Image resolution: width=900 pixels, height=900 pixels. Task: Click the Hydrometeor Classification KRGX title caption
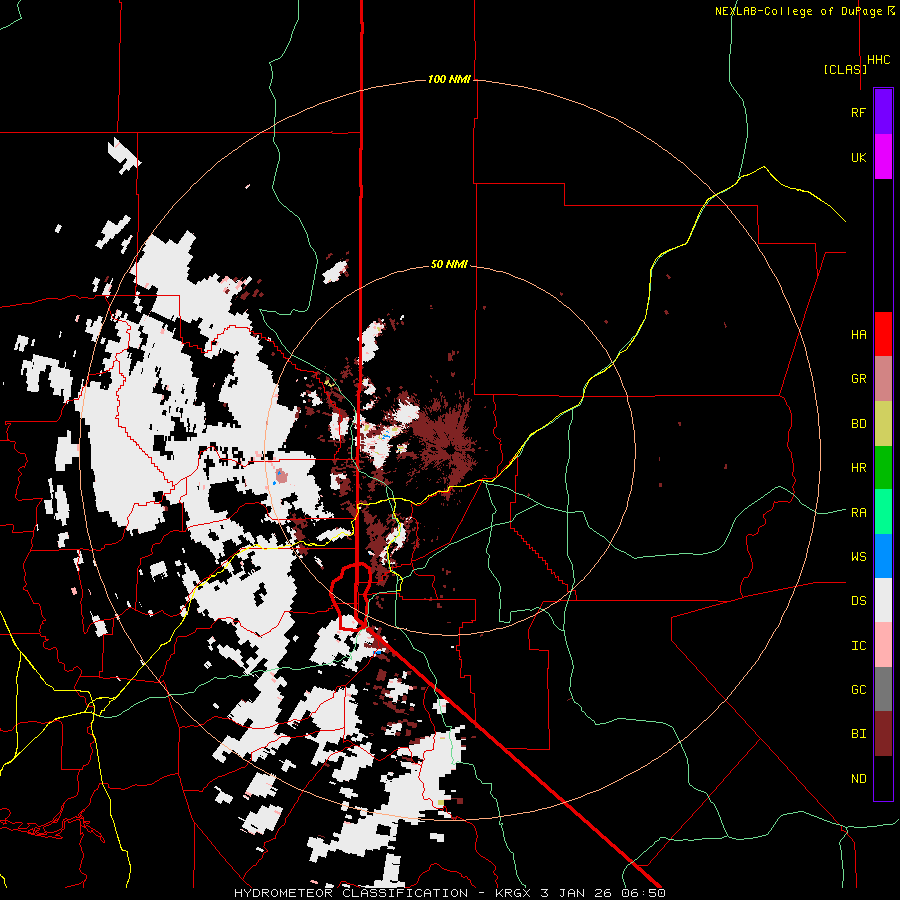click(449, 893)
